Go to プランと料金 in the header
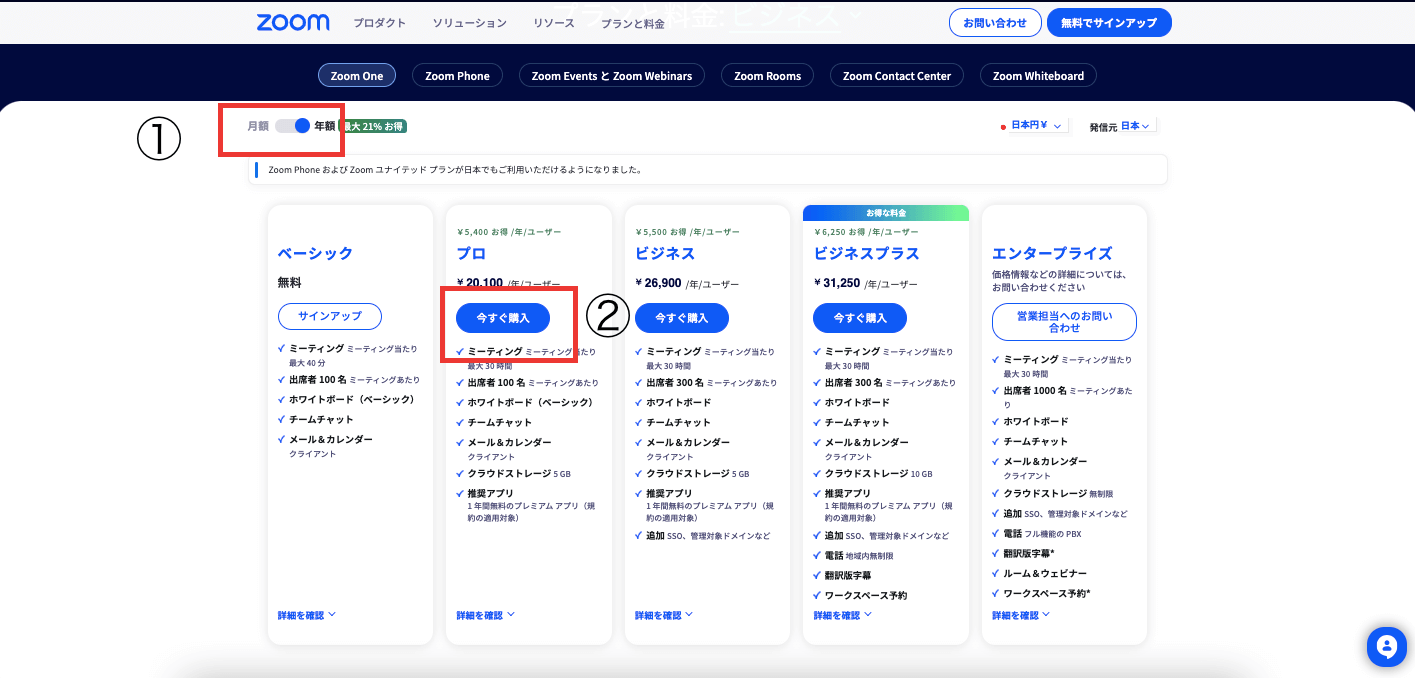Viewport: 1415px width, 678px height. (633, 24)
